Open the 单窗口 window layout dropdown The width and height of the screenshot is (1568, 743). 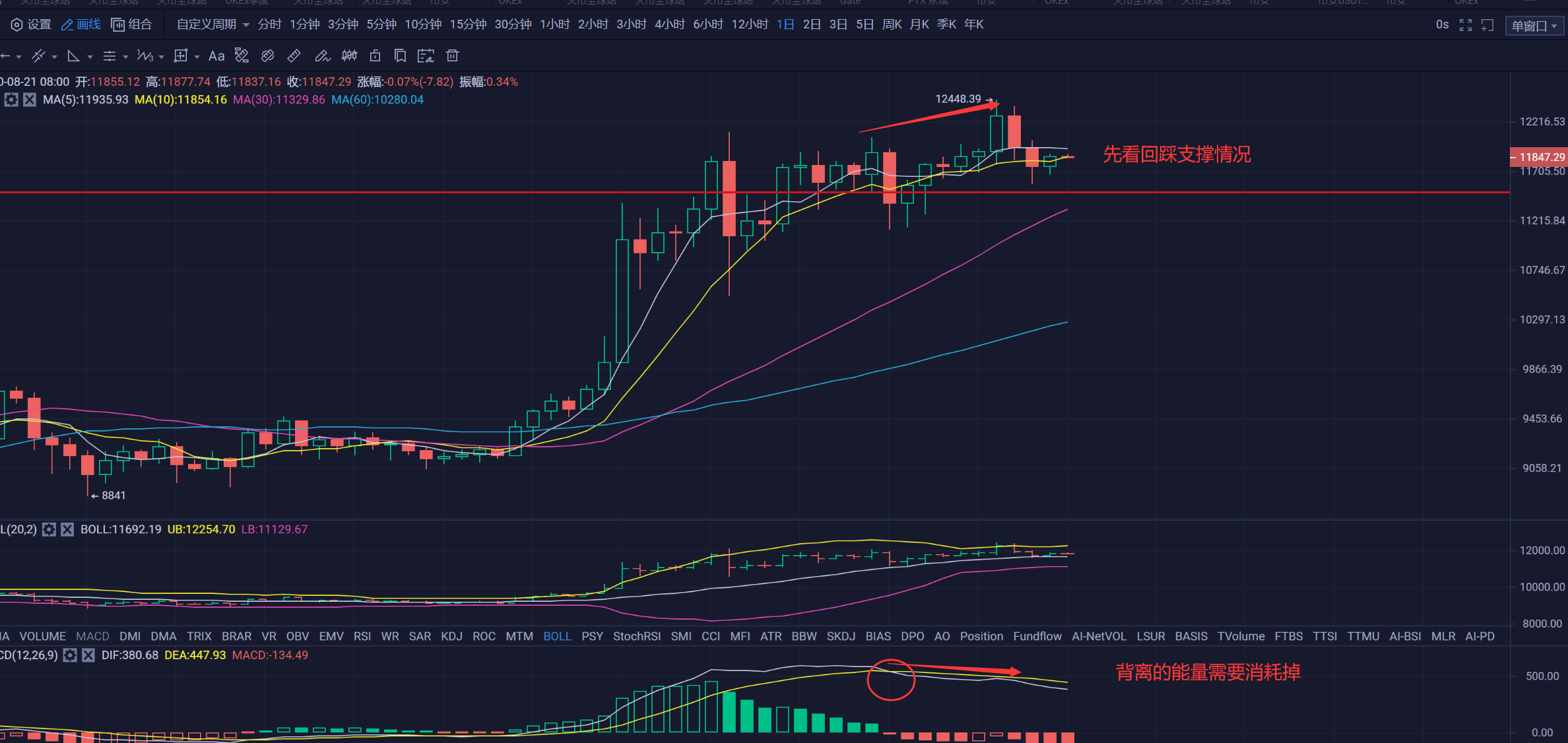1534,26
